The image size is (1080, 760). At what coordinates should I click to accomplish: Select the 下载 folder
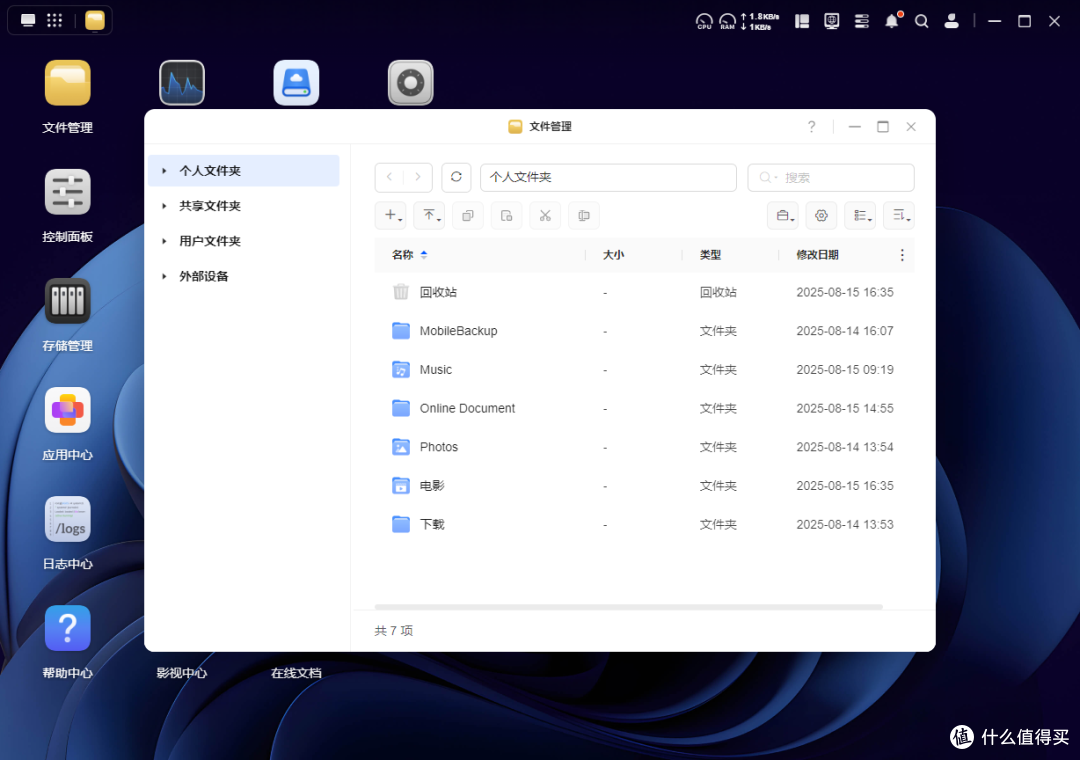644,524
